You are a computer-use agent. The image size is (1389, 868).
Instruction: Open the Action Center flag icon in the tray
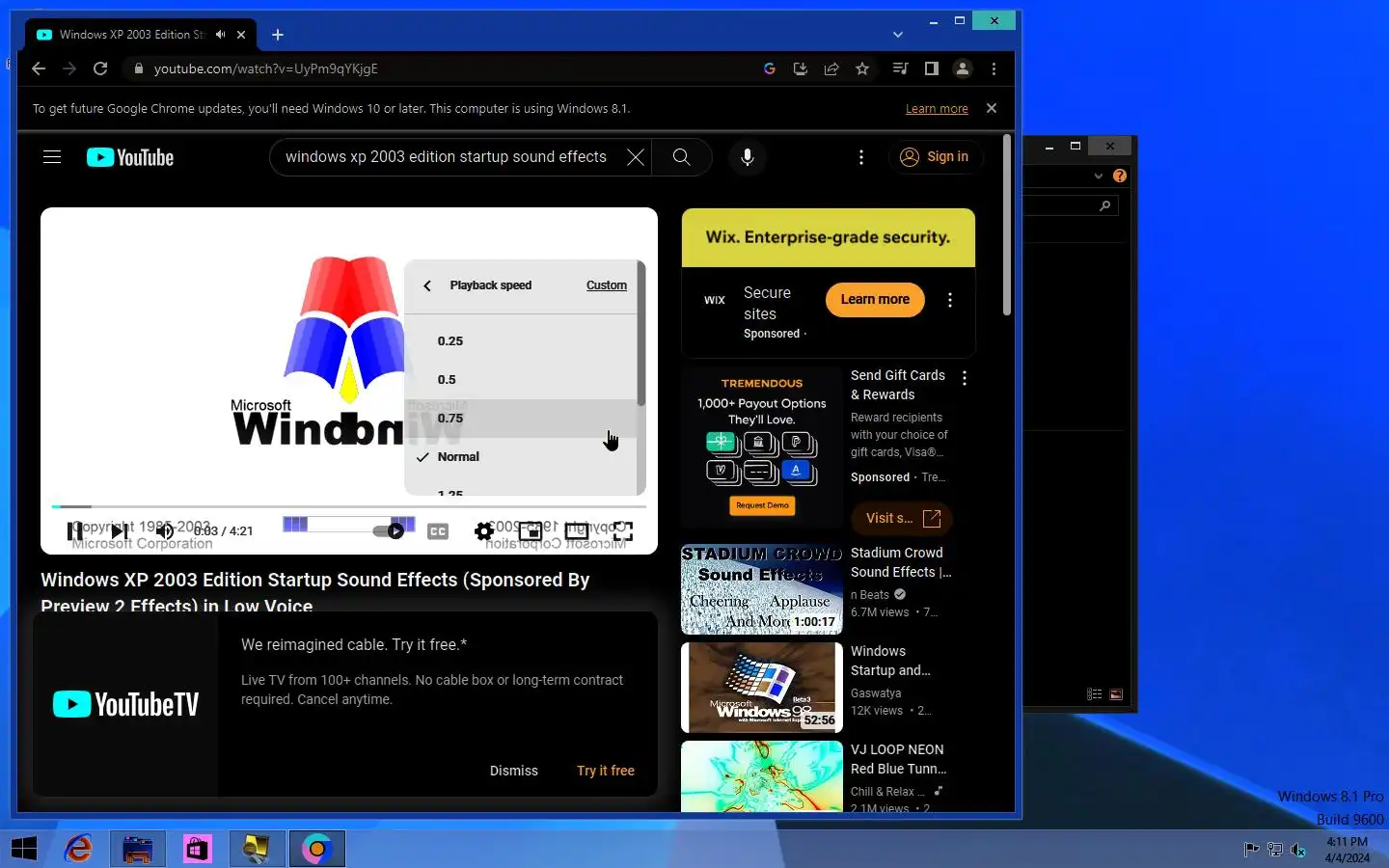coord(1251,850)
